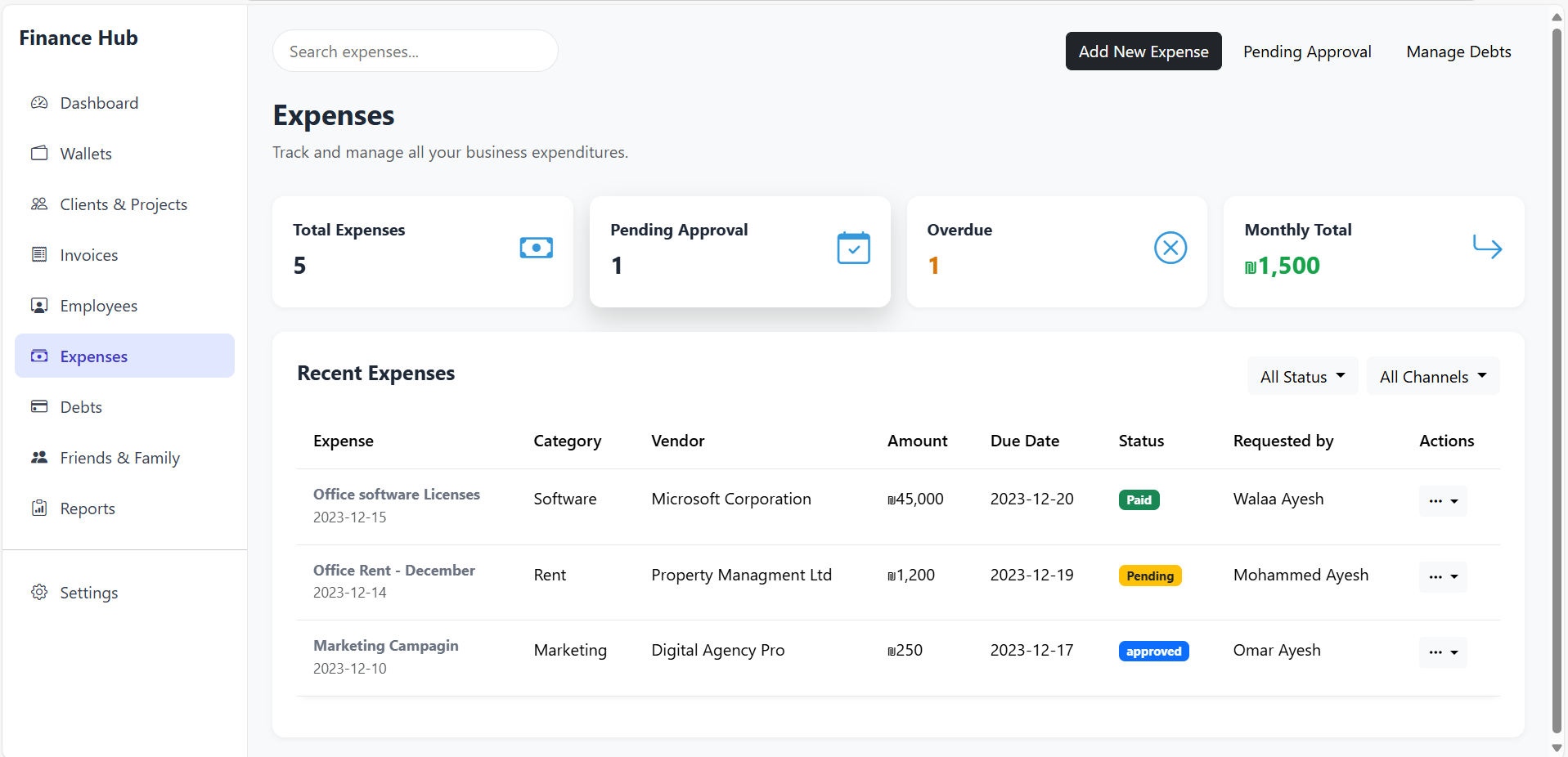This screenshot has width=1568, height=757.
Task: Click the Friends & Family group icon
Action: tap(39, 458)
